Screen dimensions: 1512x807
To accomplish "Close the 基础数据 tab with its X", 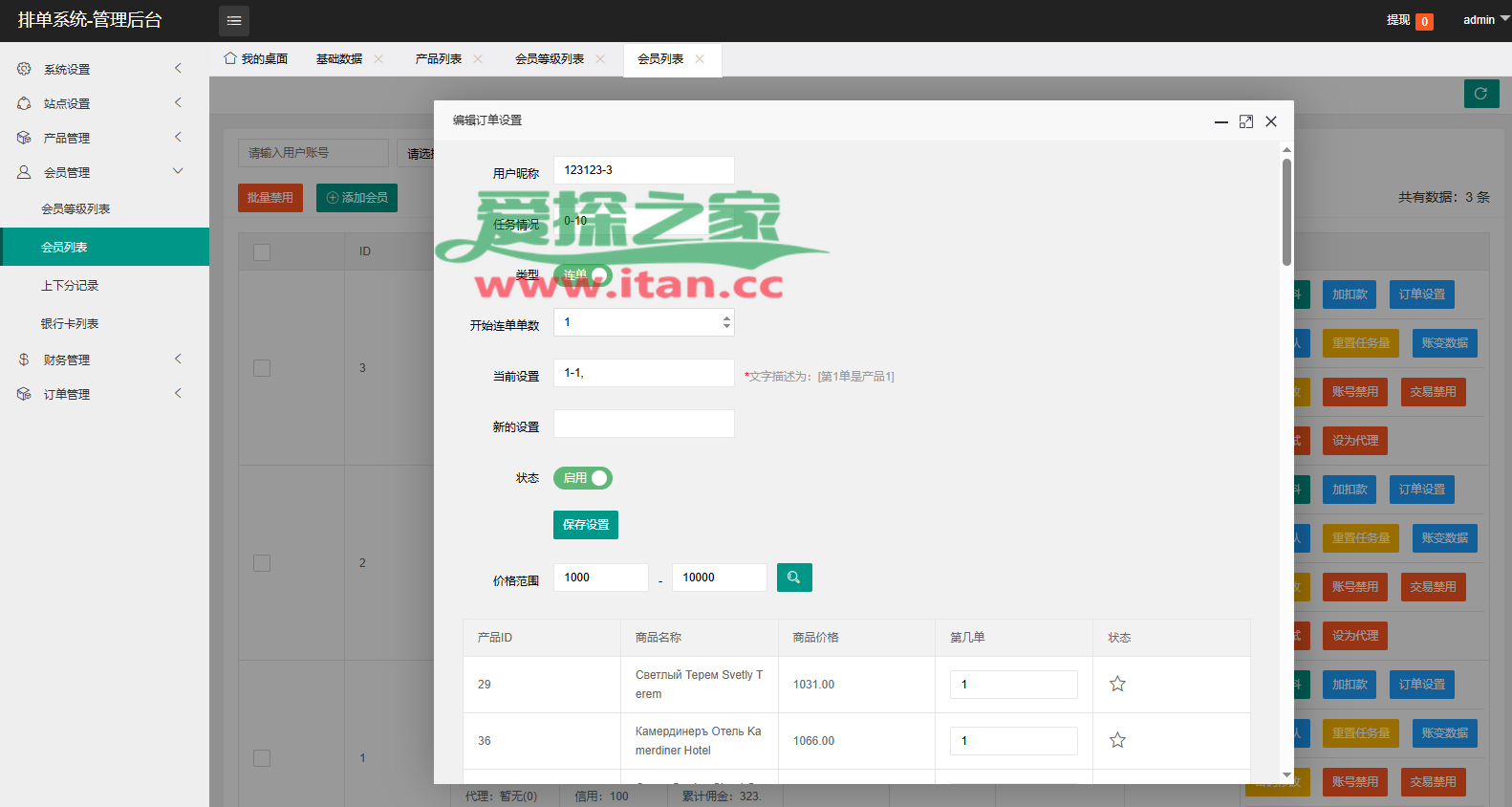I will click(x=378, y=59).
